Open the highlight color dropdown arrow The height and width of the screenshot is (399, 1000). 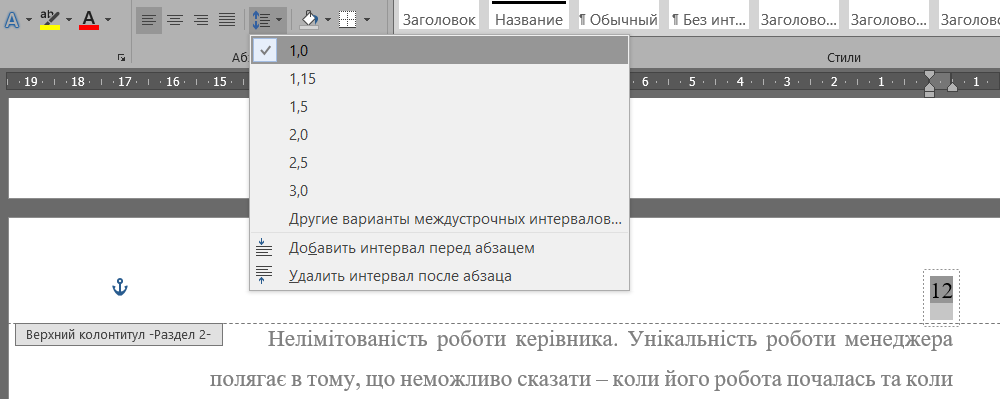click(68, 20)
